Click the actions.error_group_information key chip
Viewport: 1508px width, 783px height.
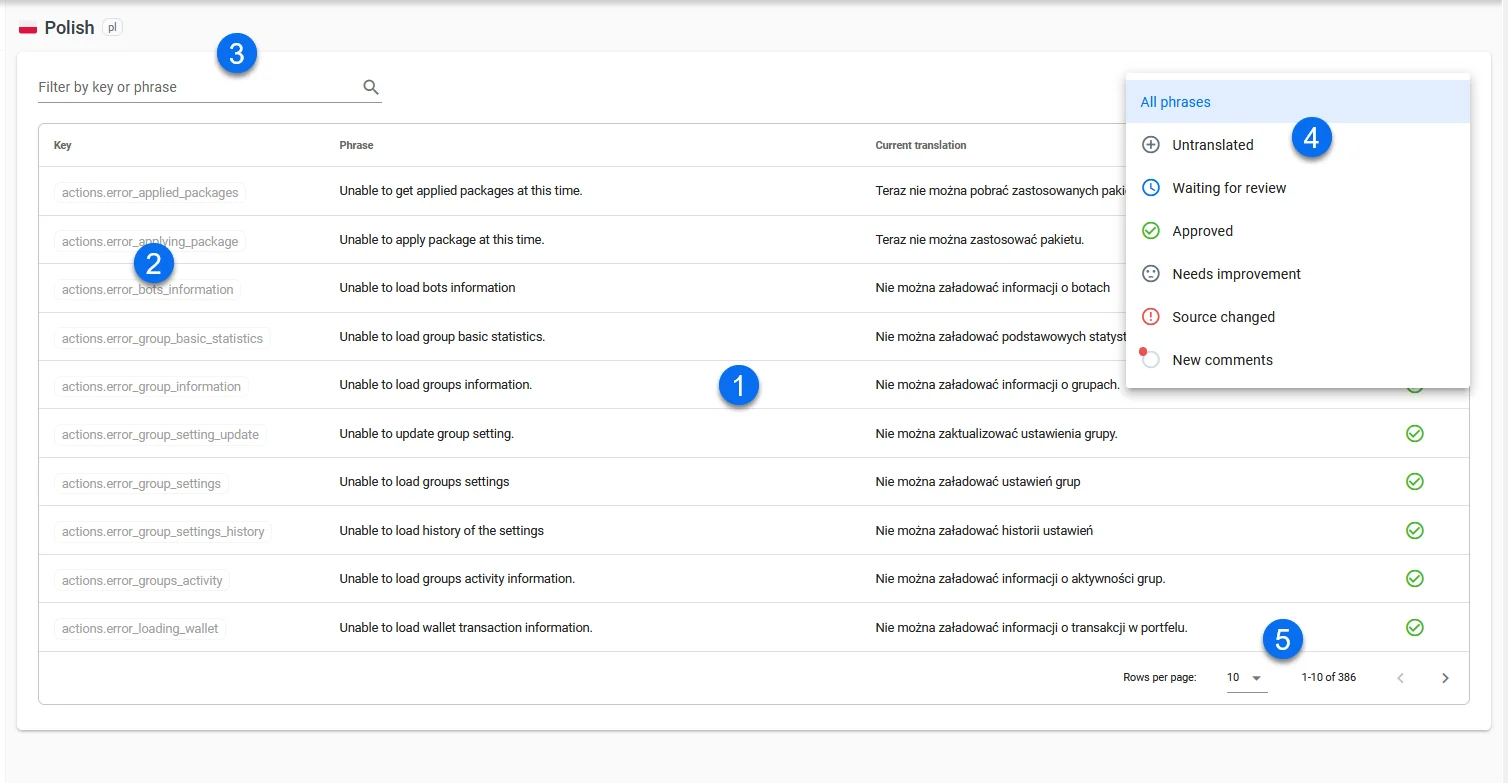[151, 387]
